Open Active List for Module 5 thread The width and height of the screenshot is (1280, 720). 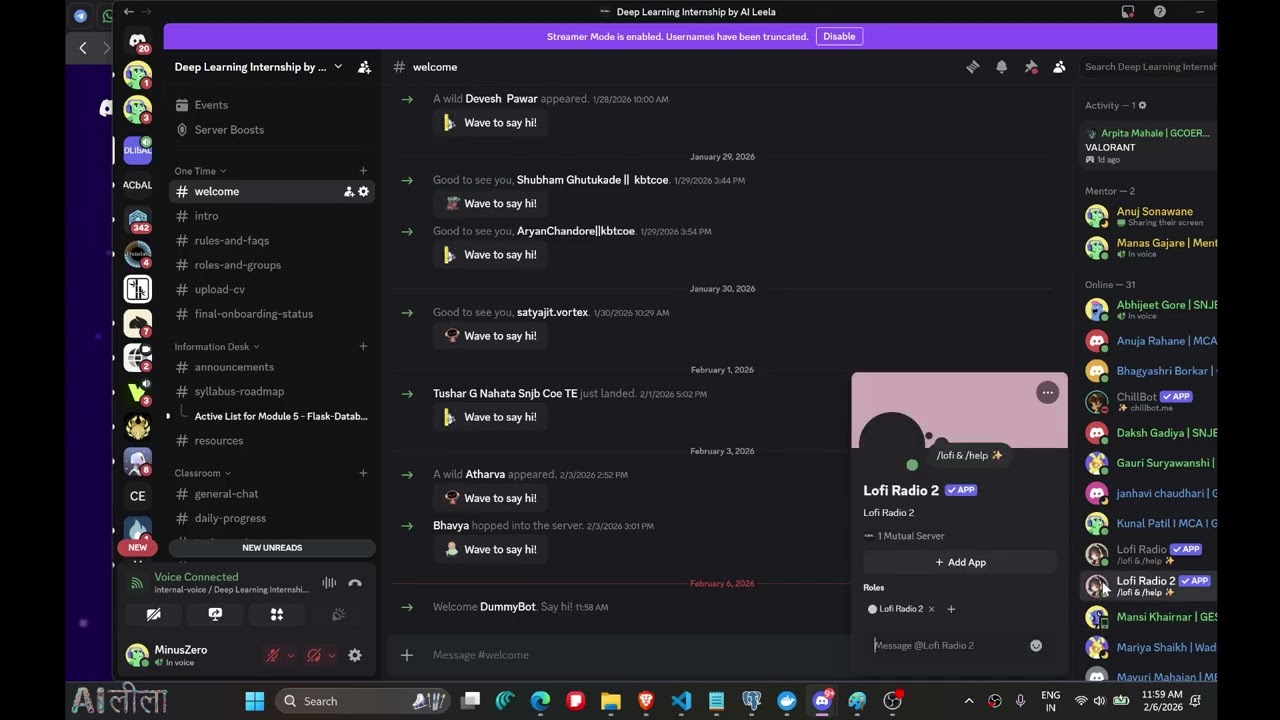click(x=281, y=416)
